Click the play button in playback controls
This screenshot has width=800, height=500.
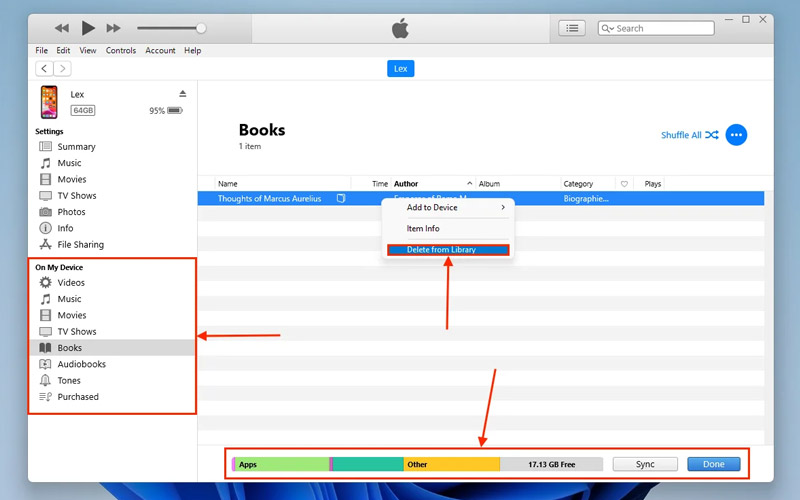coord(88,28)
